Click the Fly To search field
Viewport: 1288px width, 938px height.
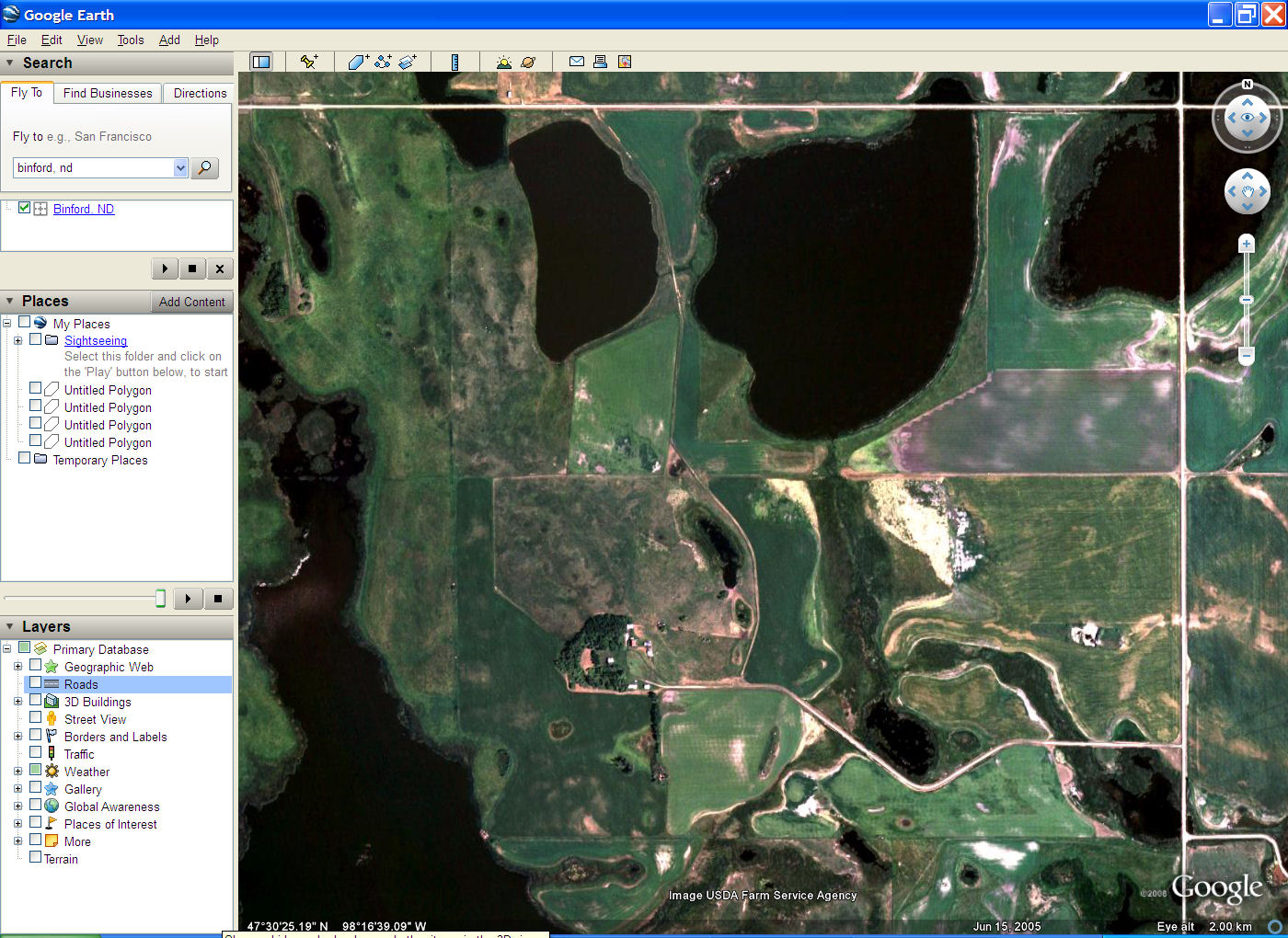pos(93,167)
